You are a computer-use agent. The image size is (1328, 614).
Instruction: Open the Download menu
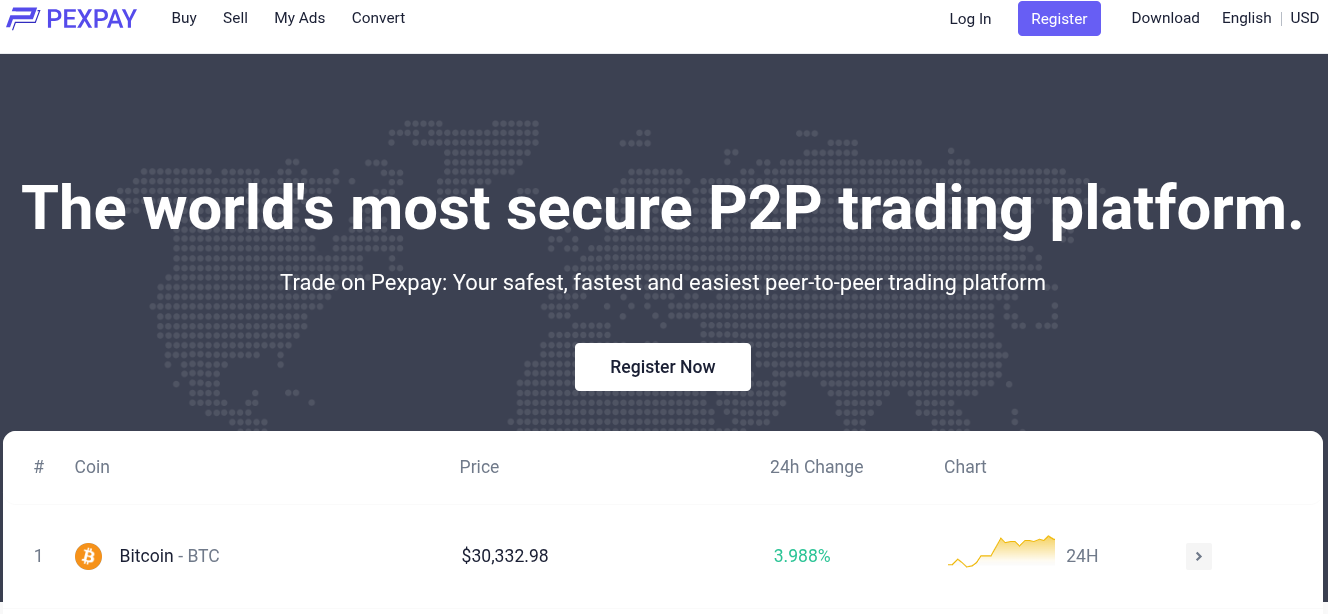click(1165, 18)
